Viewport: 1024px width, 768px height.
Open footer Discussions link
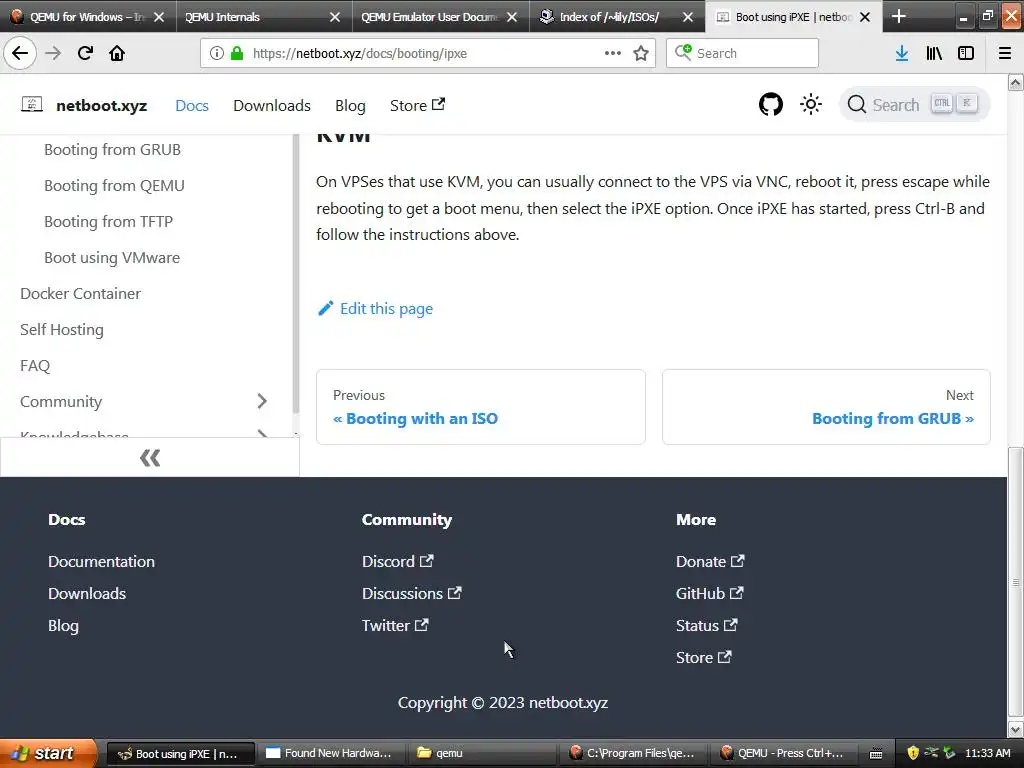point(411,593)
